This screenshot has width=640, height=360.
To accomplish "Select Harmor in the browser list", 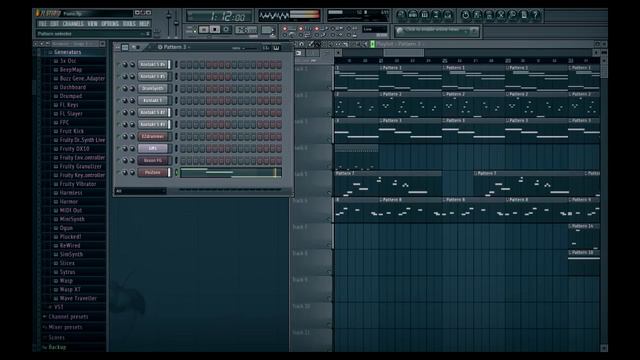I will [x=68, y=202].
